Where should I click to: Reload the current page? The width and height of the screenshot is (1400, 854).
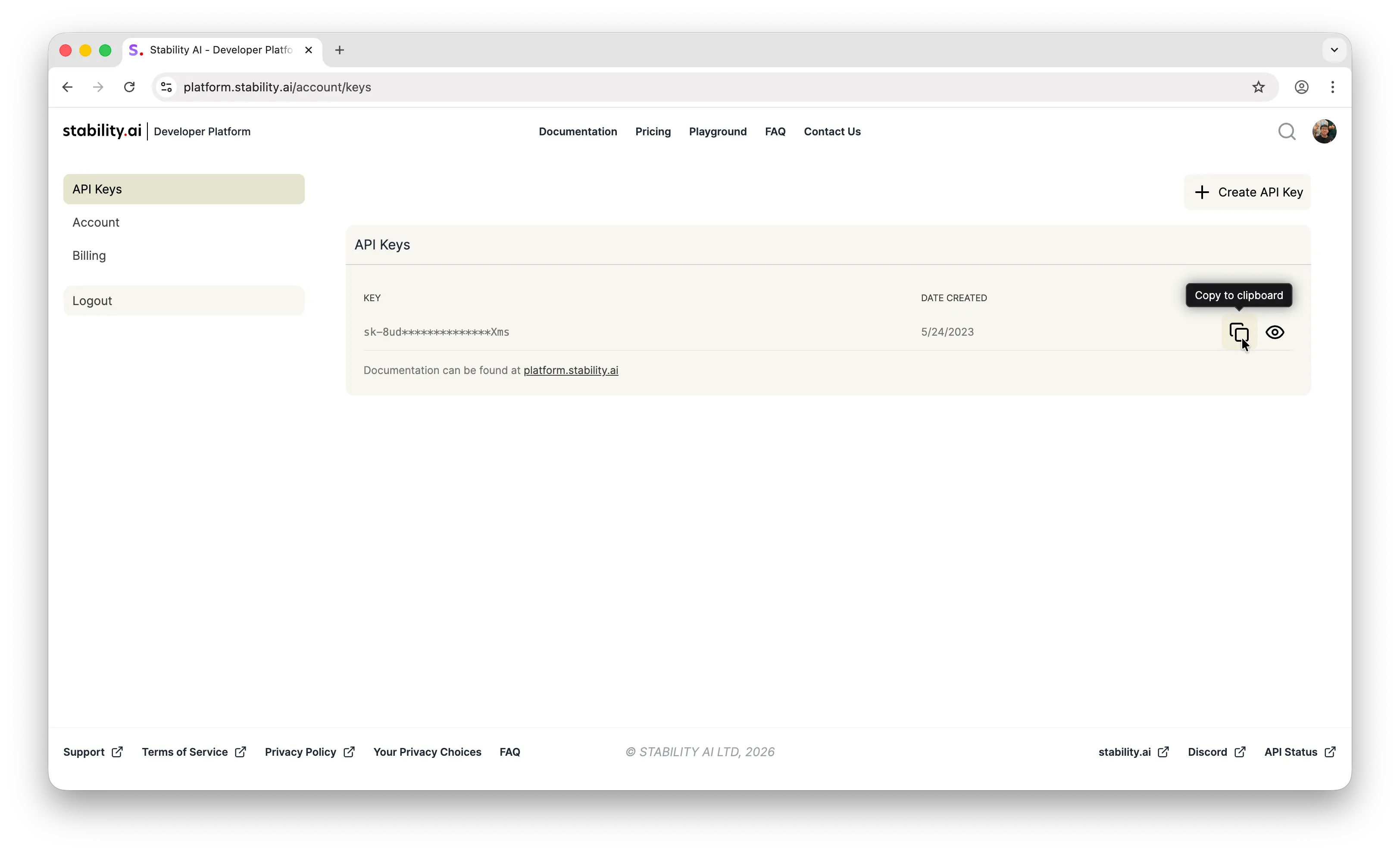coord(130,87)
